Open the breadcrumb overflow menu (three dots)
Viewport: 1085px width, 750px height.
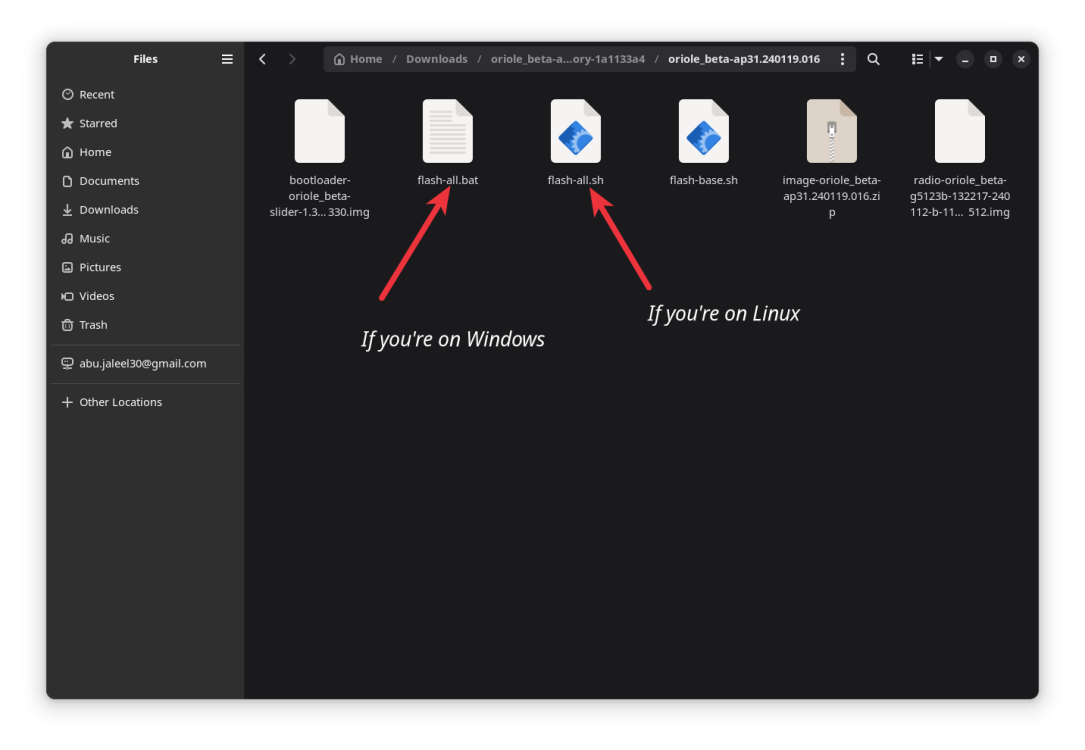tap(842, 58)
